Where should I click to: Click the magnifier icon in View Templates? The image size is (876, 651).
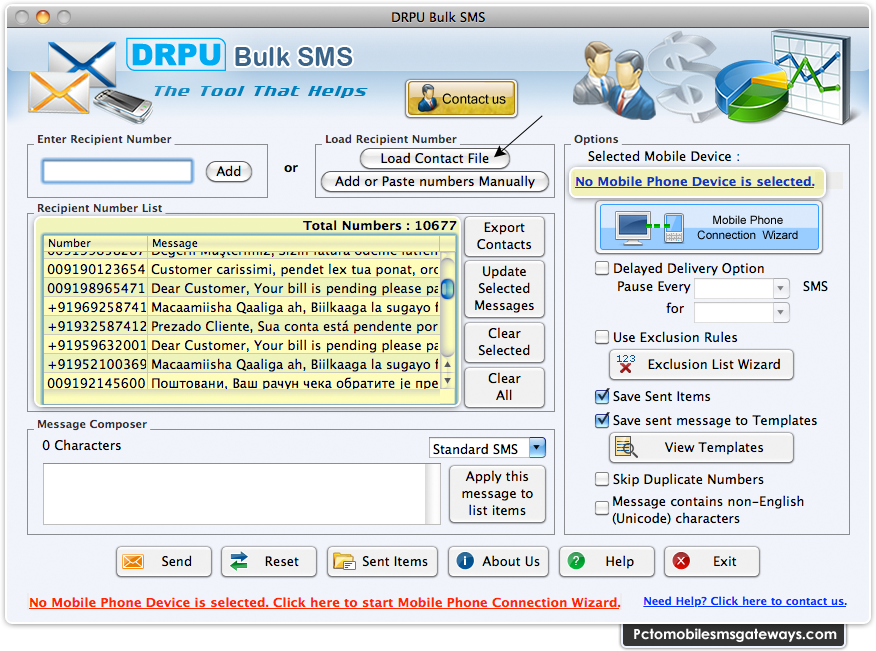[626, 447]
